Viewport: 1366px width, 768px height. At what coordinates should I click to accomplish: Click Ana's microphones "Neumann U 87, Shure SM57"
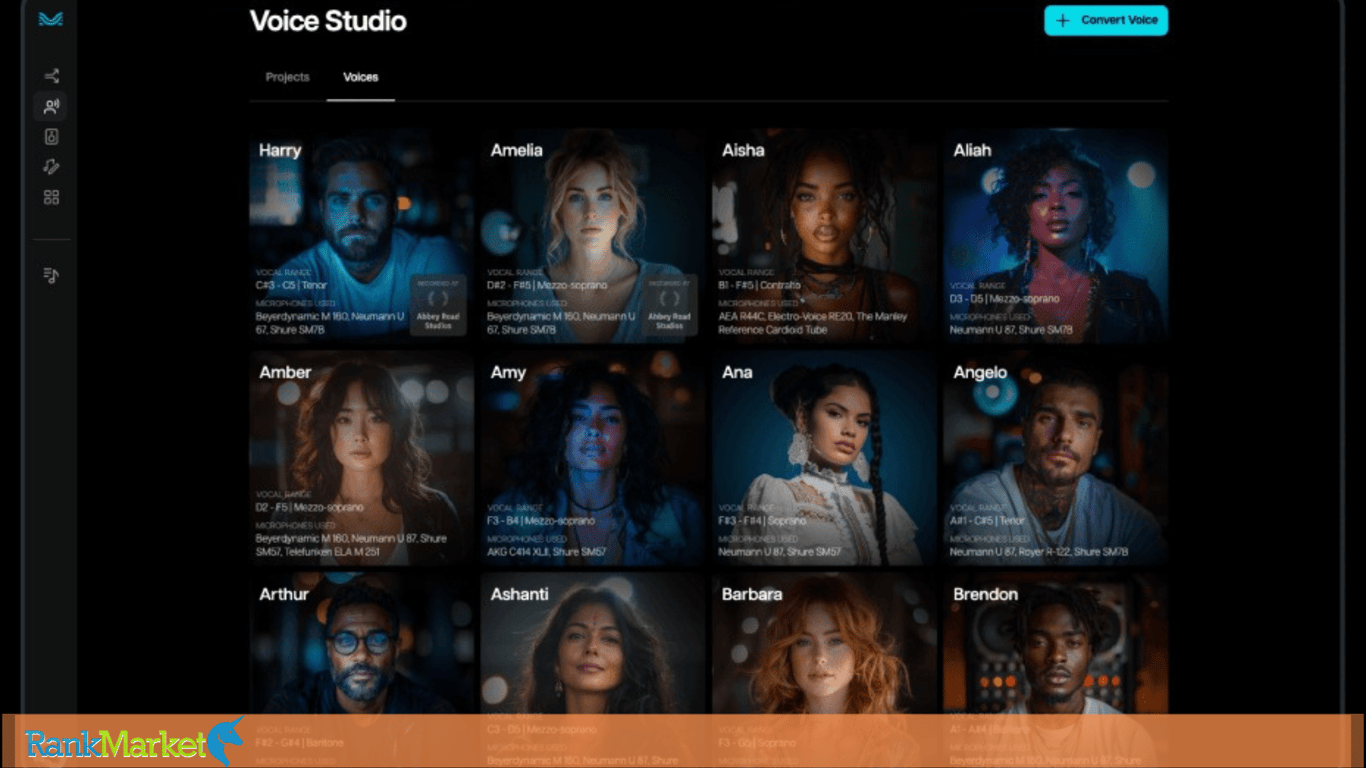pos(780,551)
